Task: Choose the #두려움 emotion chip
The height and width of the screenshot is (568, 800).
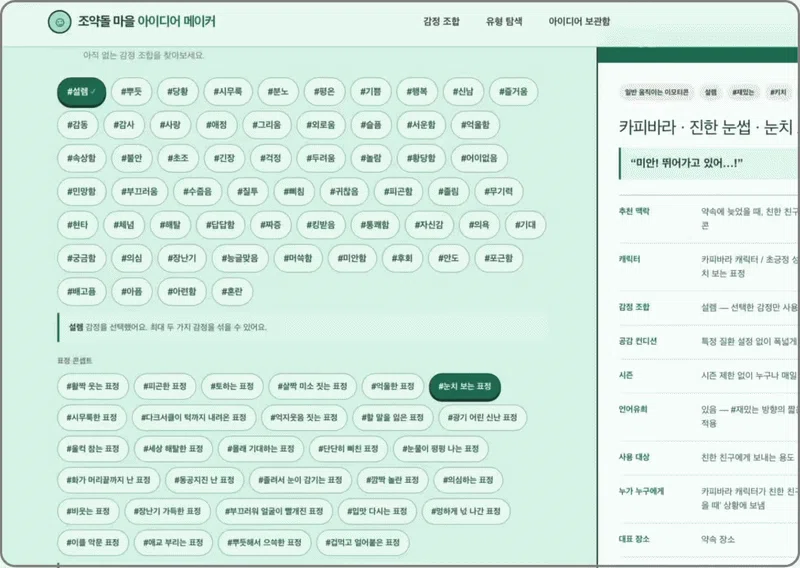Action: pyautogui.click(x=321, y=158)
